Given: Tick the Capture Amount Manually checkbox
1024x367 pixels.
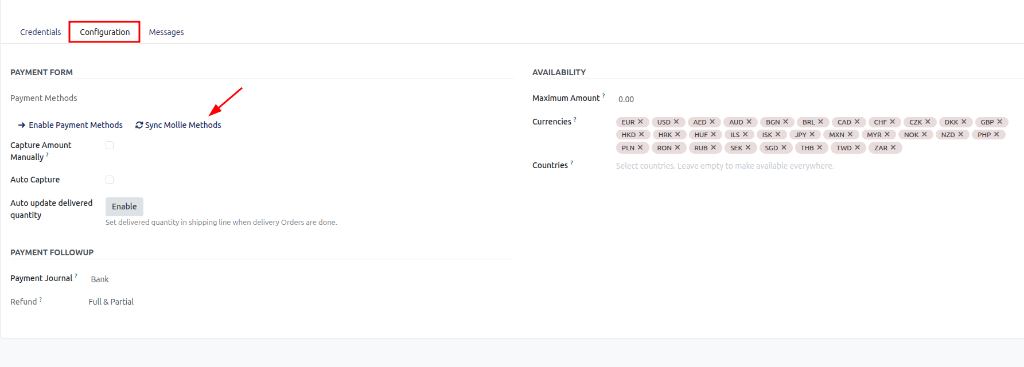Looking at the screenshot, I should point(110,145).
